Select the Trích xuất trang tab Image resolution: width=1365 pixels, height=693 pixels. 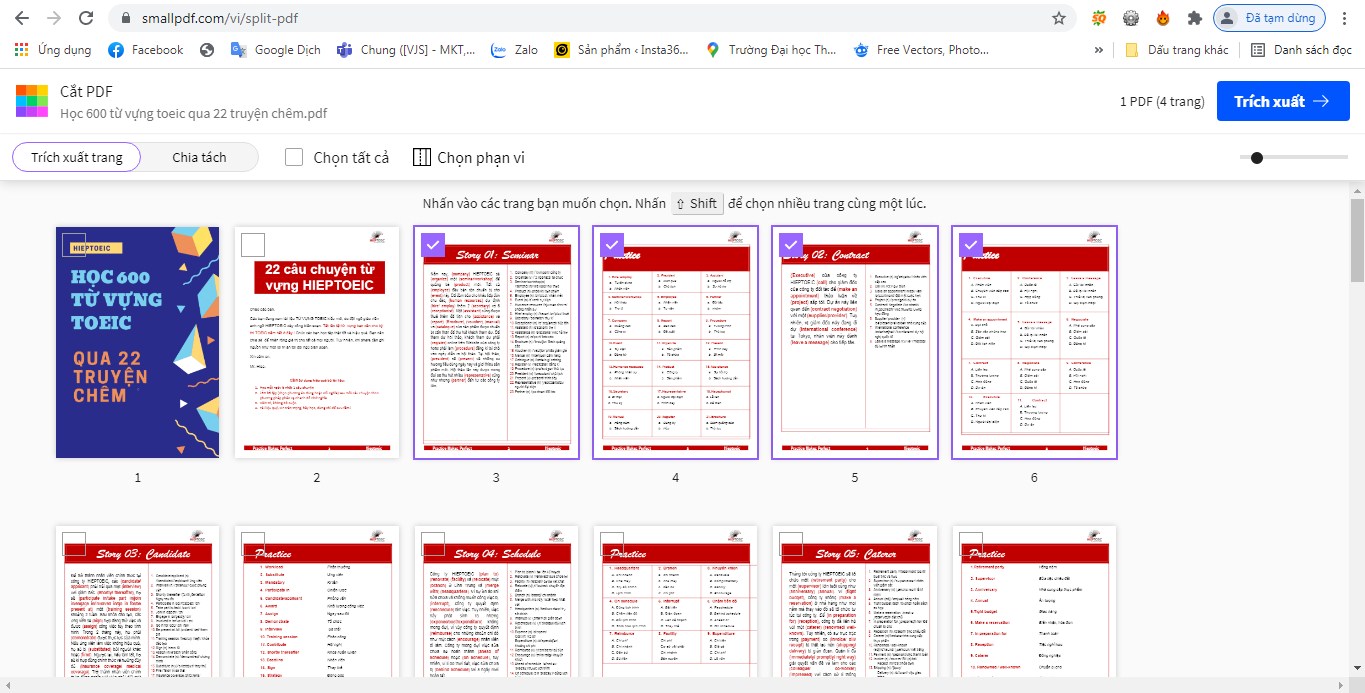76,156
